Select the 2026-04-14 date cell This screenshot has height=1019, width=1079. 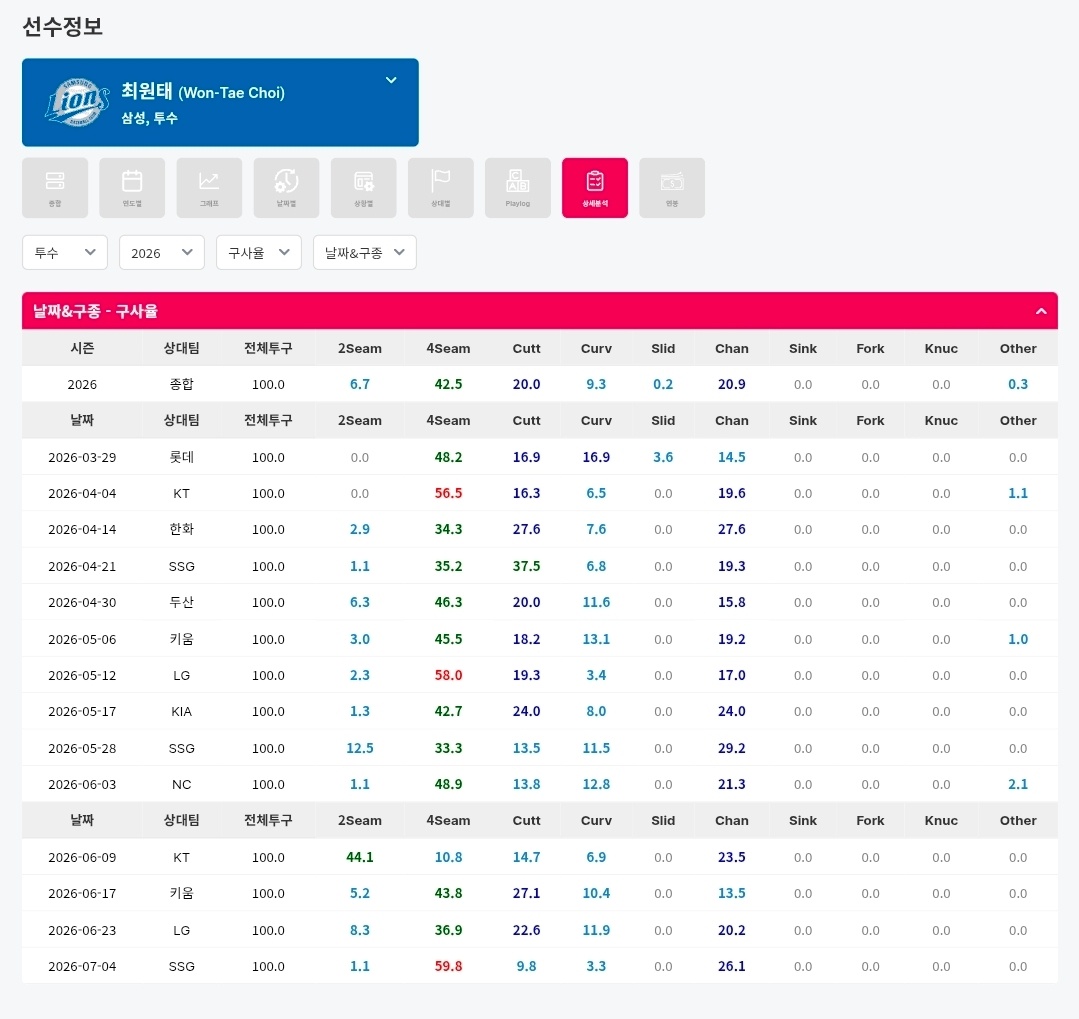pos(82,529)
